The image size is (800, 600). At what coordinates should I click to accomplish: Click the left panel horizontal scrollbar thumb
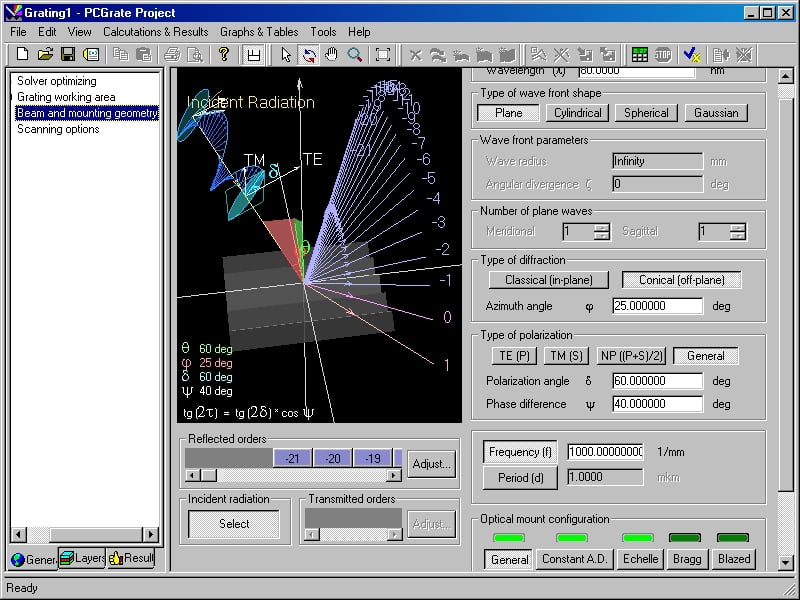click(96, 535)
